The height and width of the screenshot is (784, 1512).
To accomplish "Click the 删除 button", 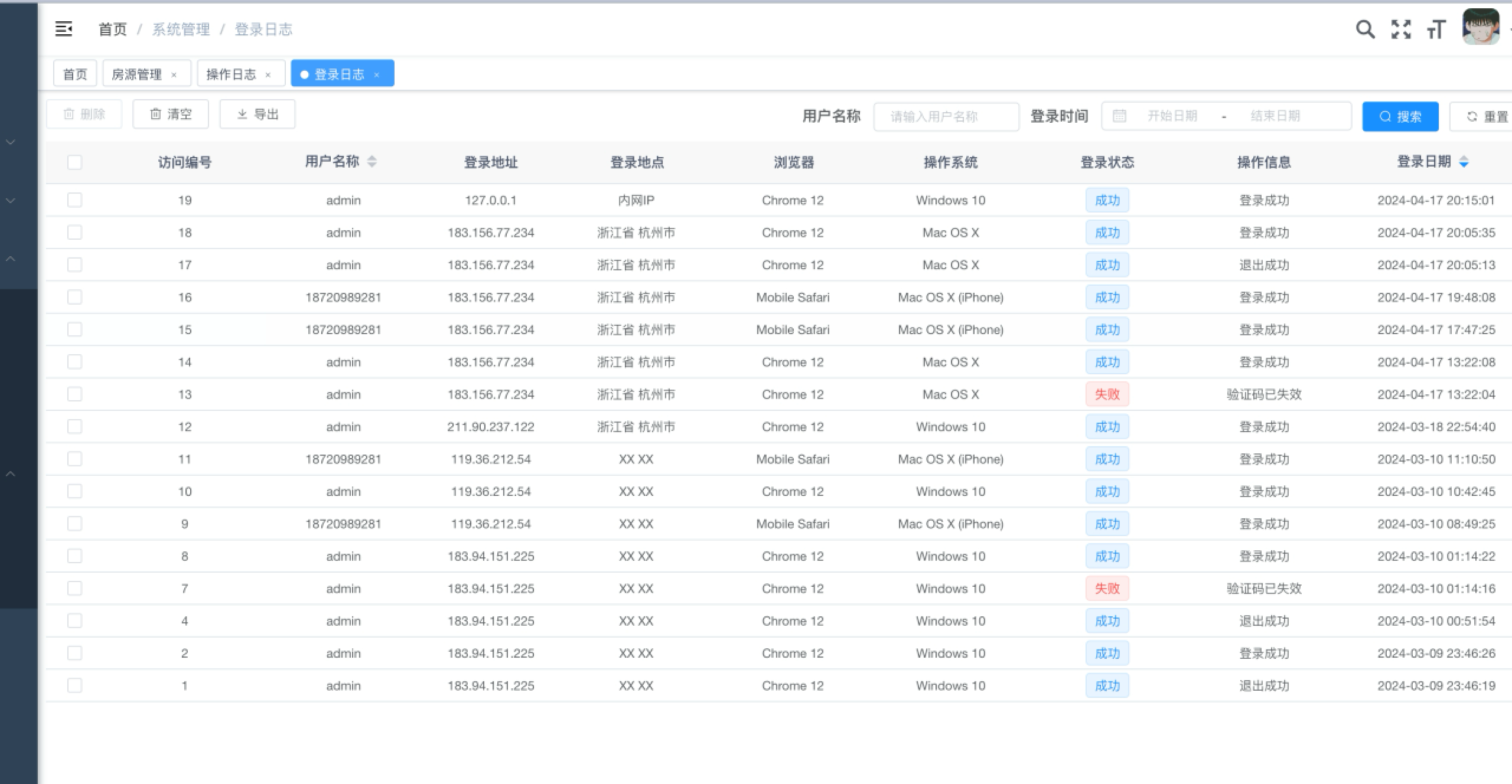I will pos(84,114).
